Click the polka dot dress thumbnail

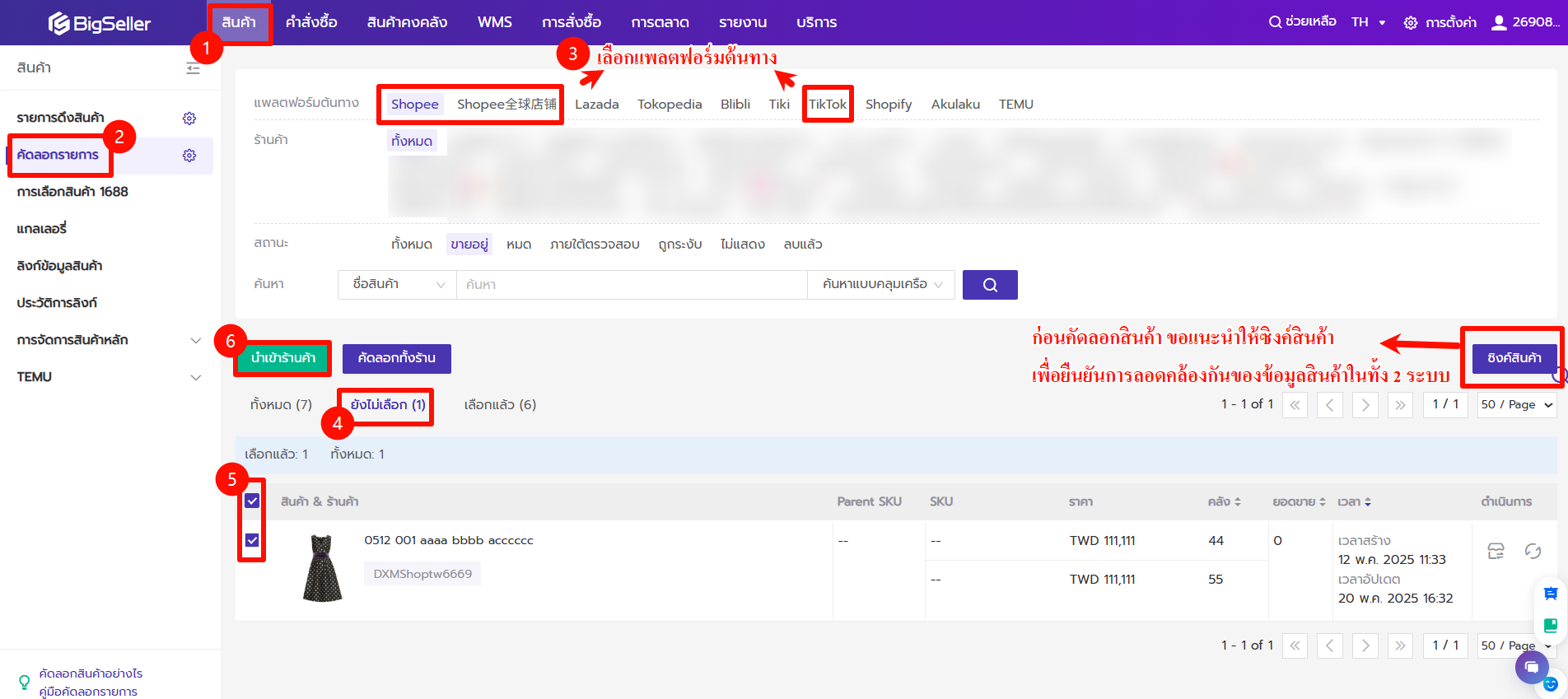(x=323, y=569)
